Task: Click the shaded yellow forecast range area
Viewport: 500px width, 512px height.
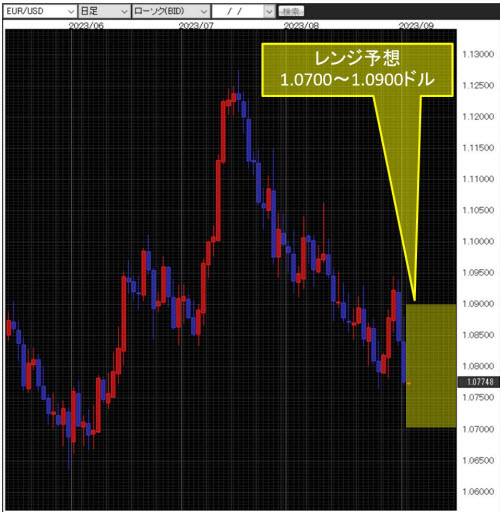Action: click(x=431, y=366)
